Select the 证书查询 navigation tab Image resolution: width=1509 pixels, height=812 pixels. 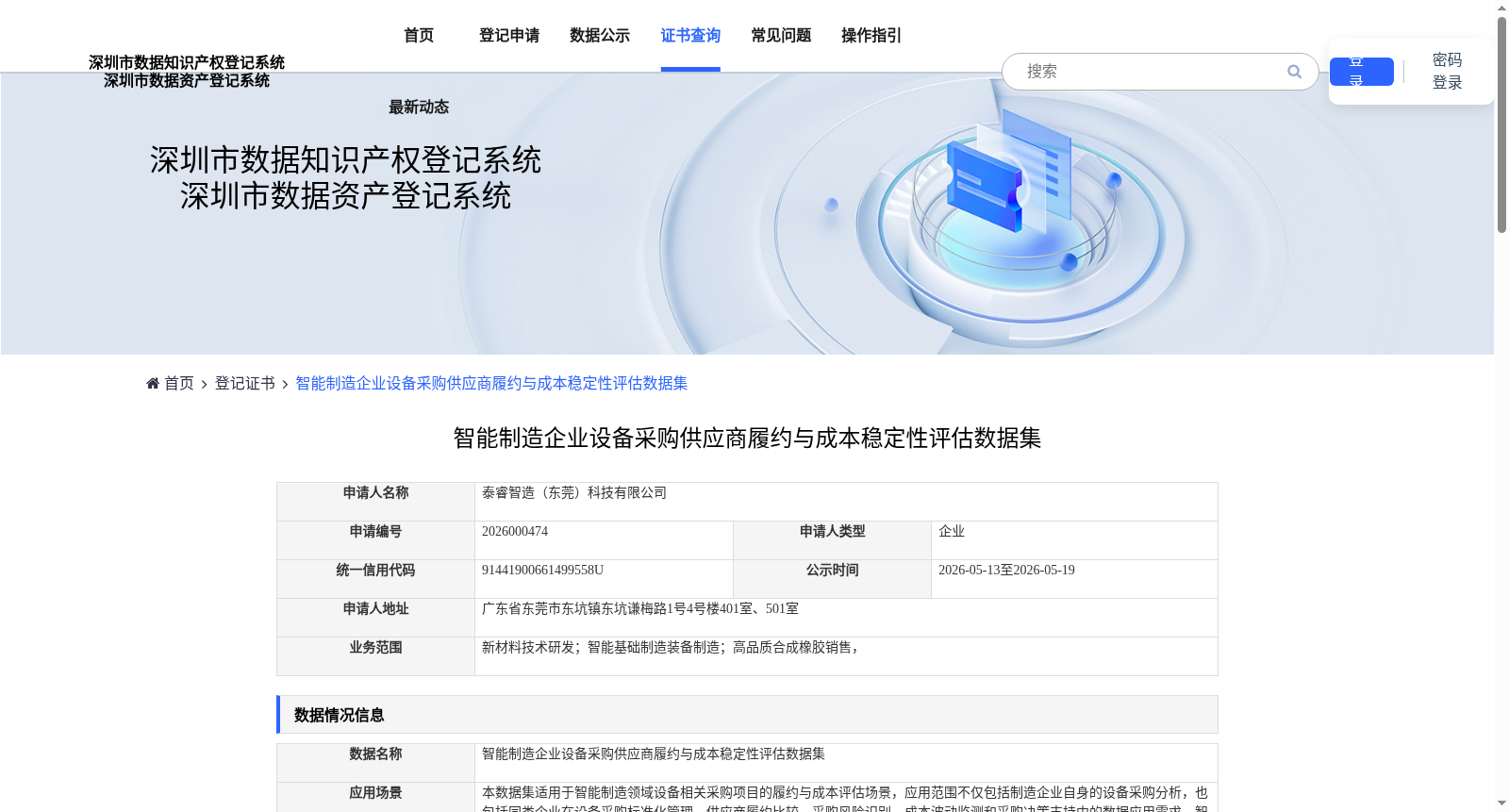coord(690,36)
